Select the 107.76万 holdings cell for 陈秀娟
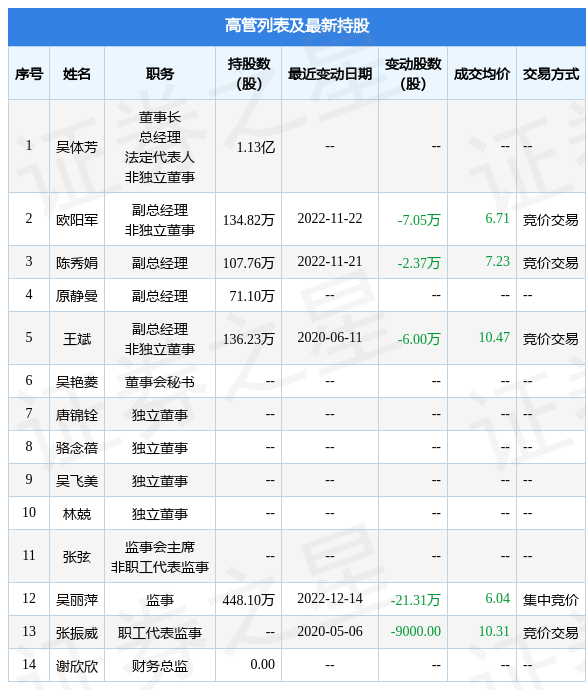 [249, 263]
